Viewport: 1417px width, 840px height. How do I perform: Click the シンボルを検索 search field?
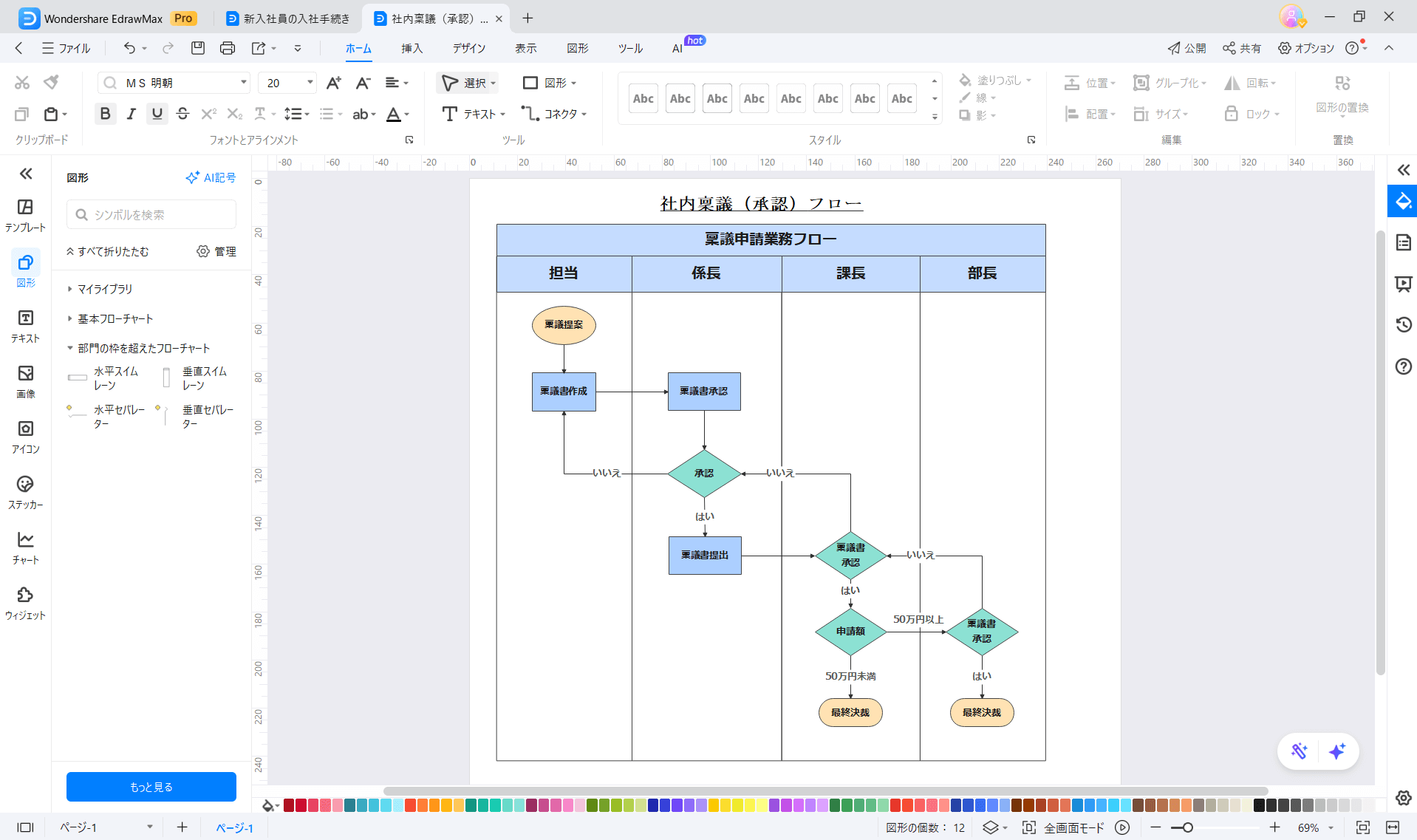pos(151,214)
